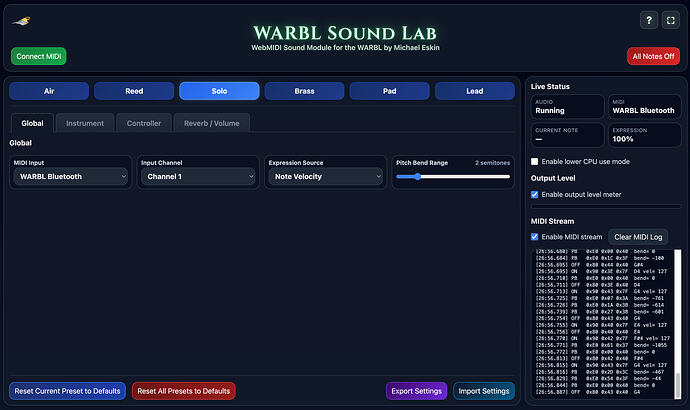Click the 'Live Status' heading

(x=550, y=87)
